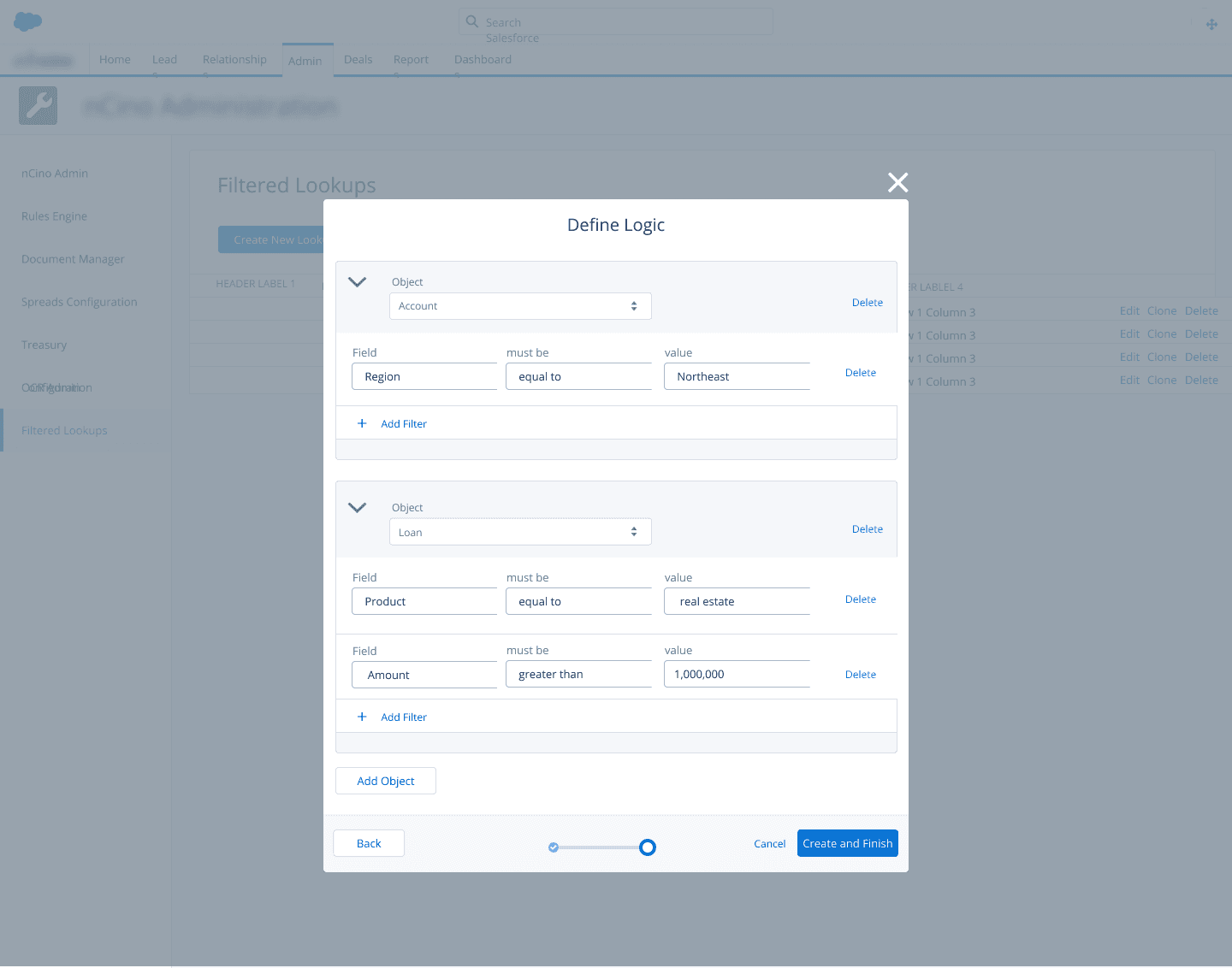Click Clone in the second lookup row
The height and width of the screenshot is (968, 1232).
(1162, 334)
